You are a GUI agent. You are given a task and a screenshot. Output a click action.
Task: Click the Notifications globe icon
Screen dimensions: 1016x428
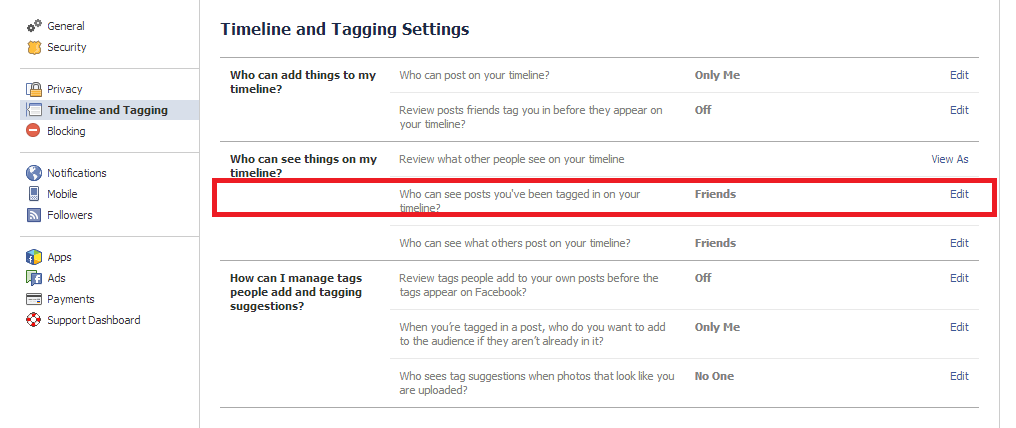[34, 173]
